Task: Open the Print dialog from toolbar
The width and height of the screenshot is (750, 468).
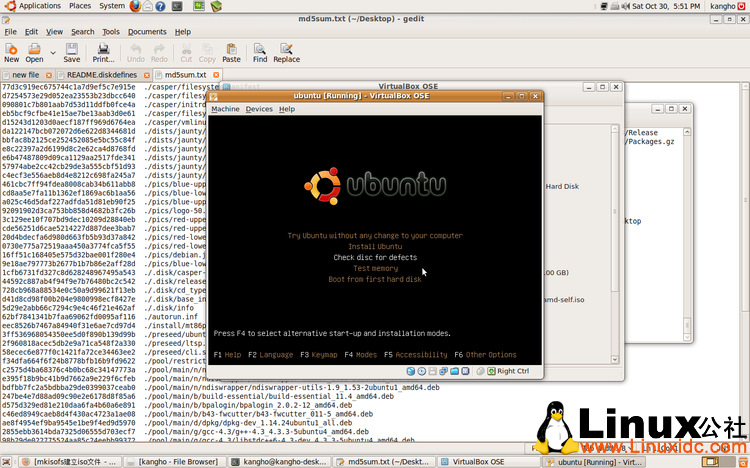Action: click(x=103, y=53)
